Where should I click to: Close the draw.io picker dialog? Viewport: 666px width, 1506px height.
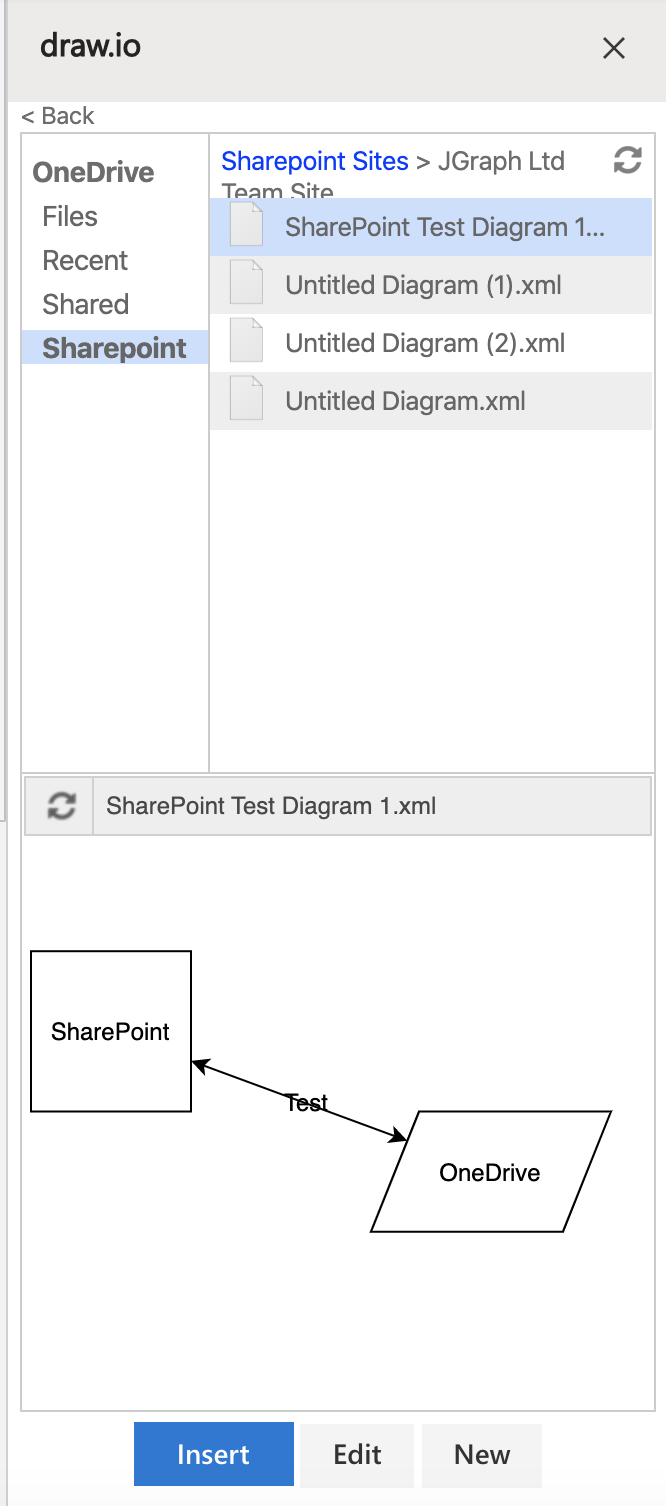[613, 48]
